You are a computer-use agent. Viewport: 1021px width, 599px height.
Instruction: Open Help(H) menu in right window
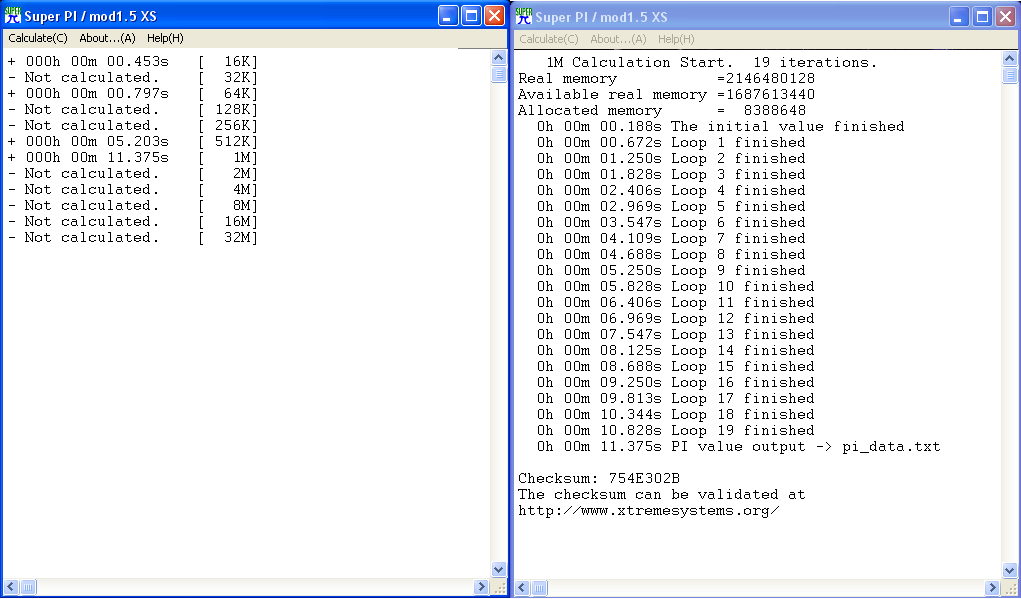tap(676, 39)
